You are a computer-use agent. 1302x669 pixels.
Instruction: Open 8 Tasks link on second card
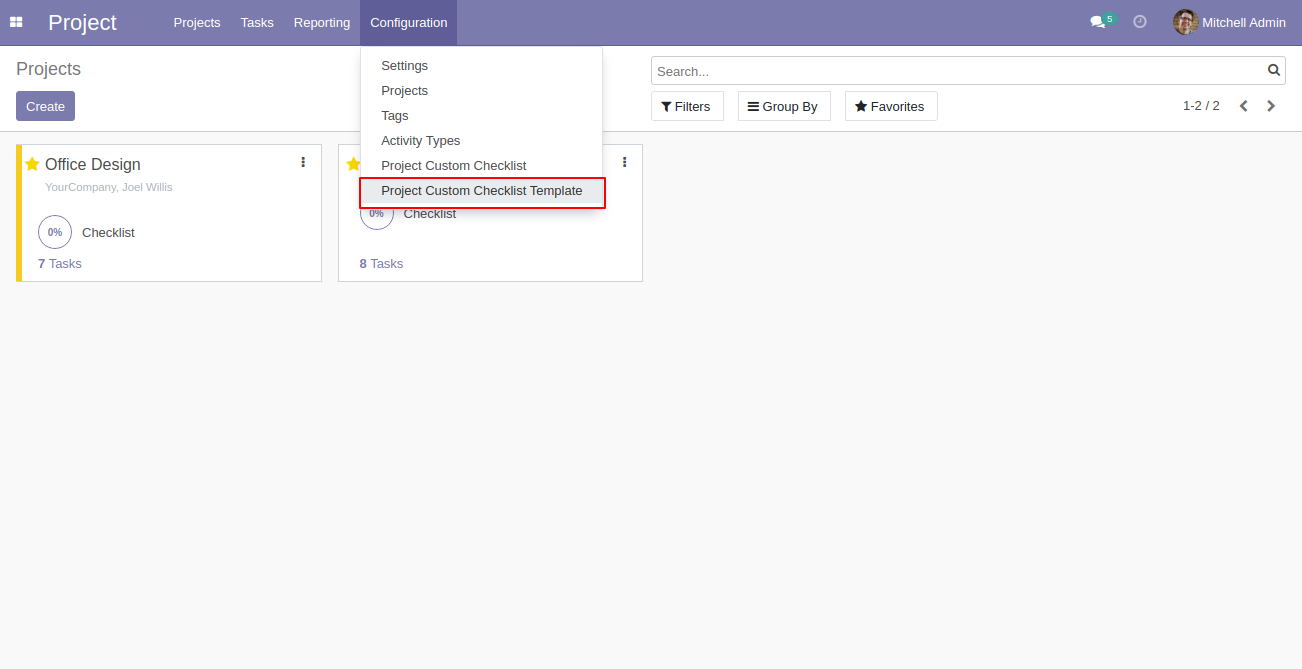point(381,263)
